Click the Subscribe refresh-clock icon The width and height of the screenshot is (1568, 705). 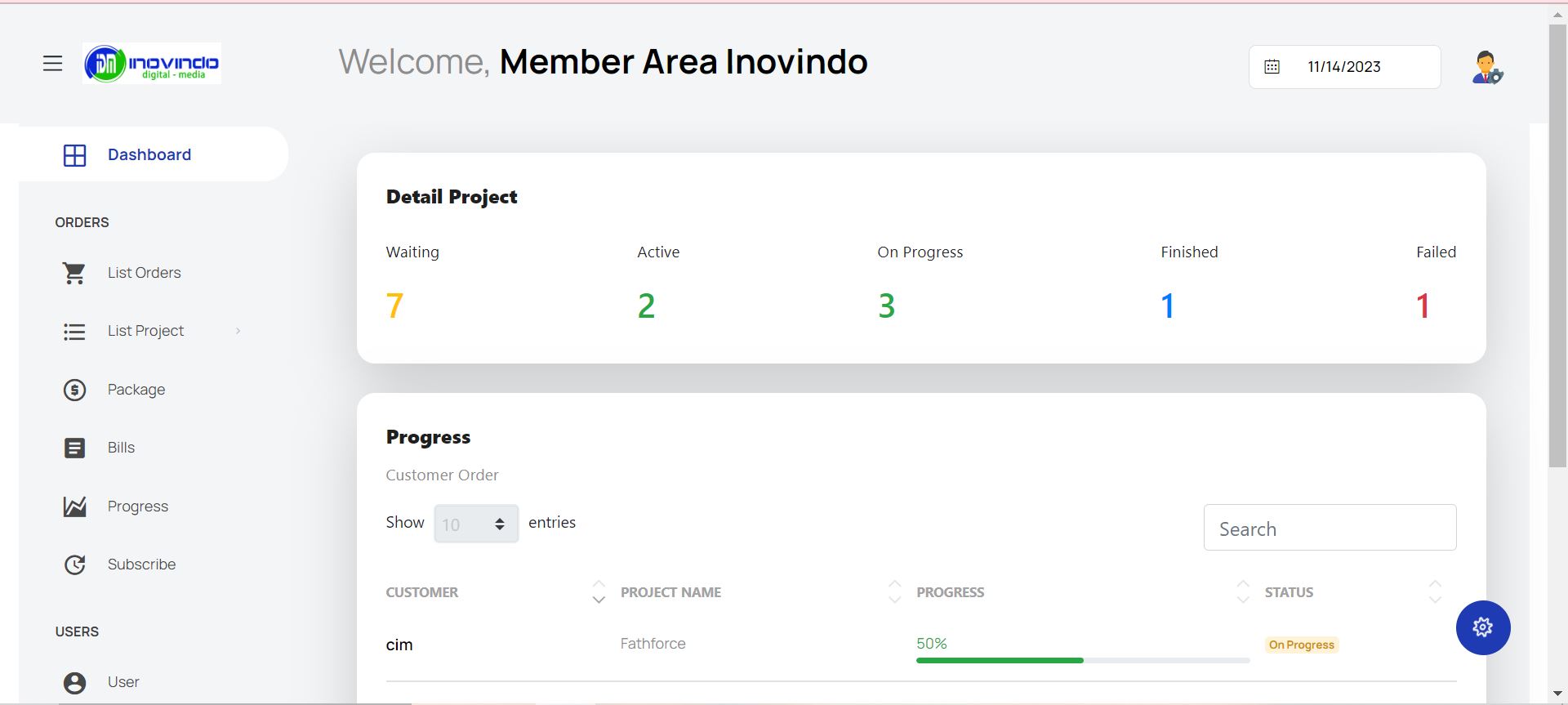(74, 564)
